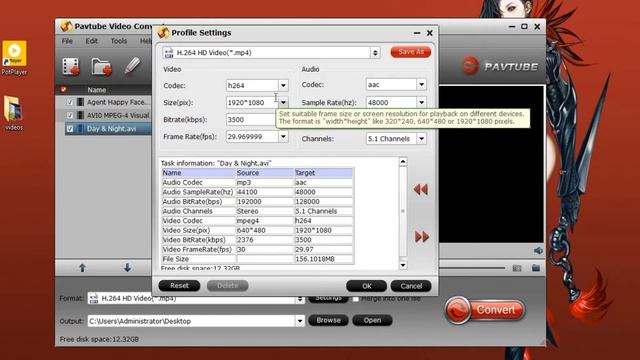Click the task information scrollbar down arrow

click(403, 266)
